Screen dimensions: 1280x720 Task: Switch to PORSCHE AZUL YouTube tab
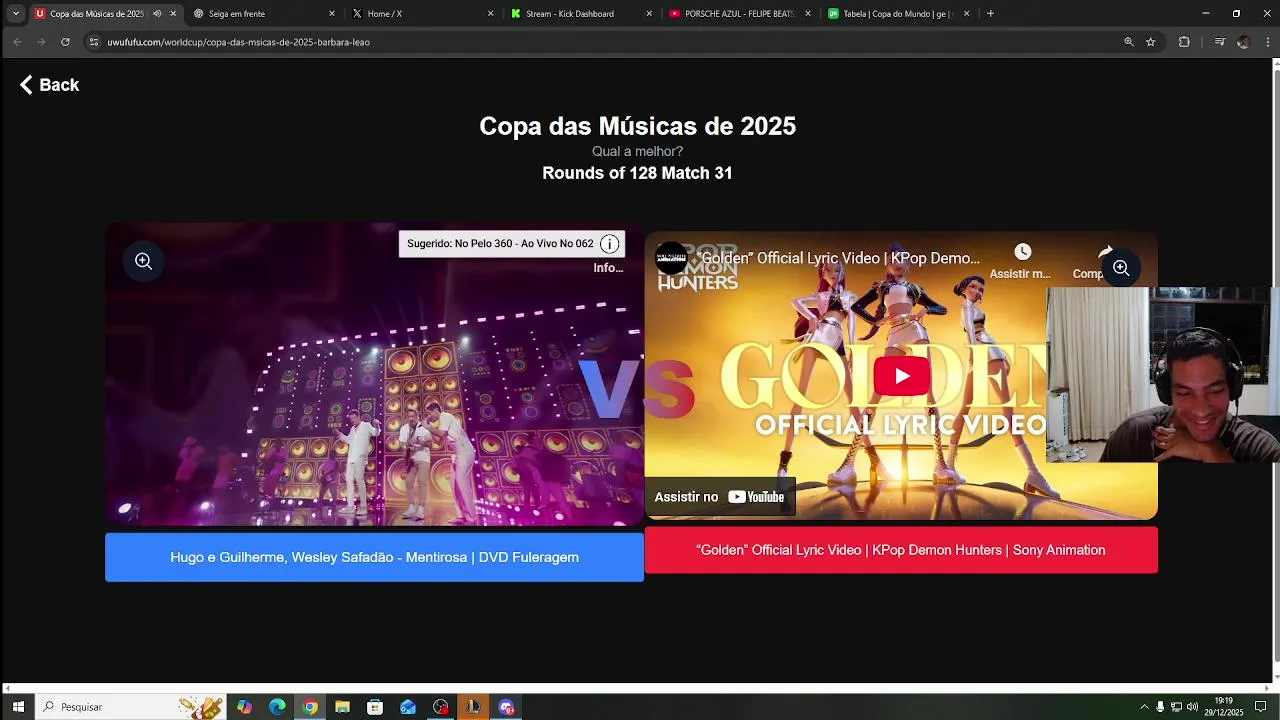click(x=737, y=14)
